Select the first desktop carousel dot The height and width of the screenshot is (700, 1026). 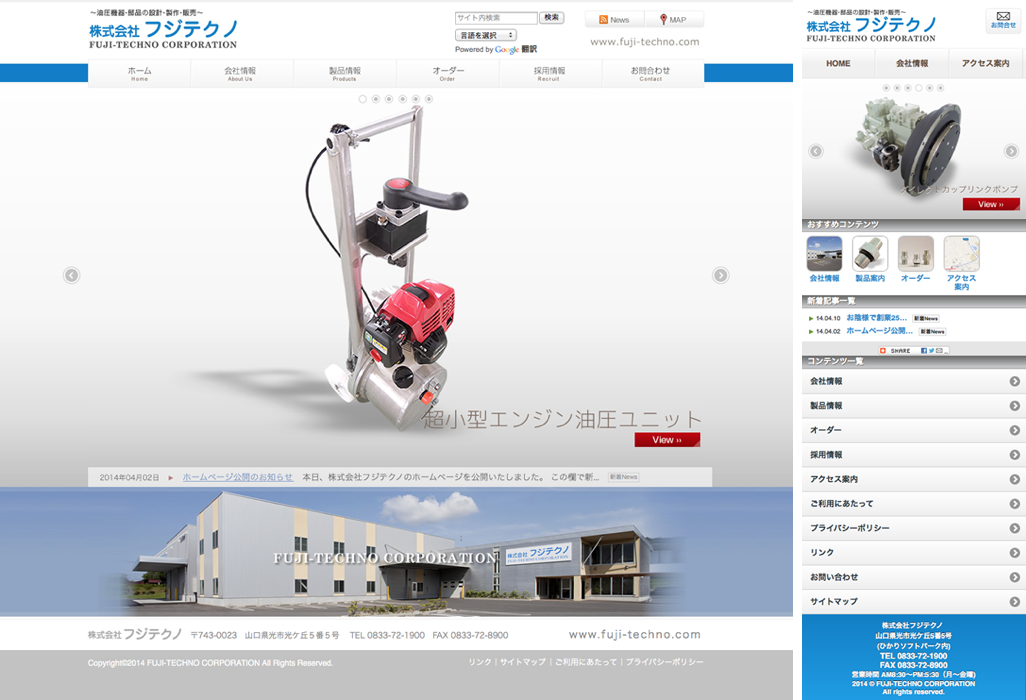click(x=363, y=99)
